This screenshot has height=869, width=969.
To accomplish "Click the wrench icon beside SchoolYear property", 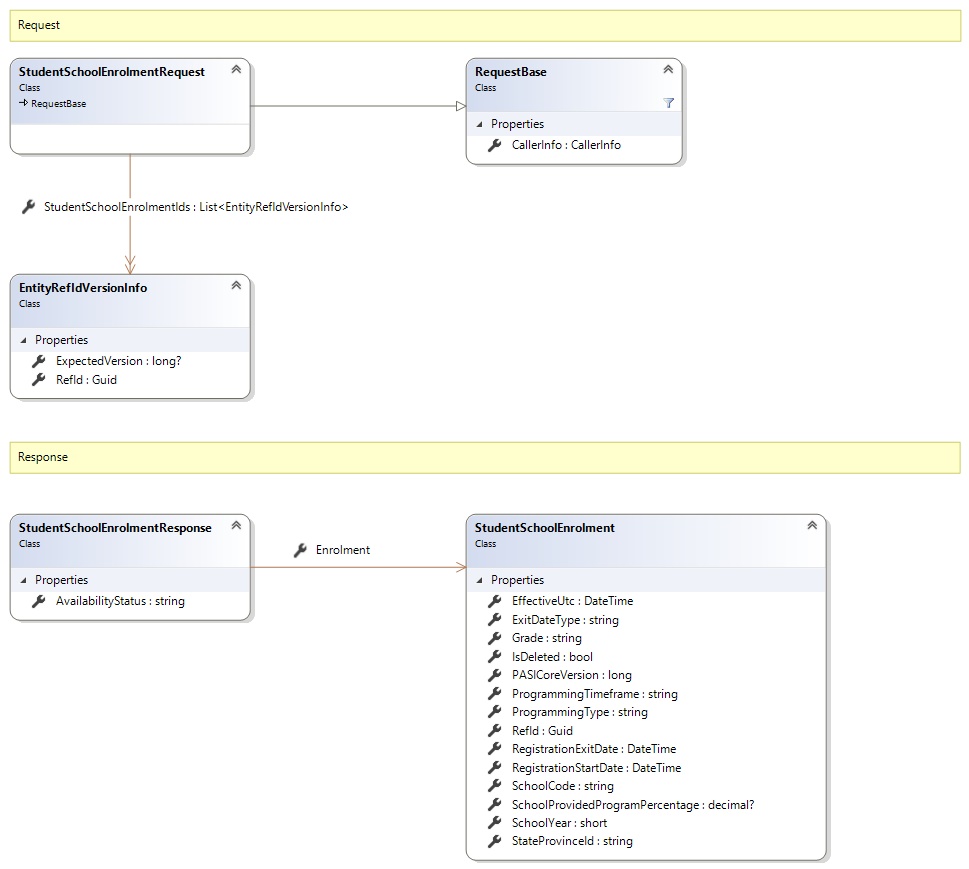I will 494,823.
